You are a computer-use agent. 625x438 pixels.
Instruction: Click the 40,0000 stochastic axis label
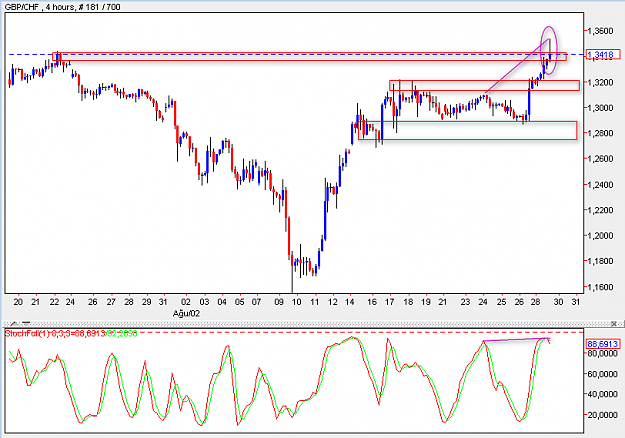coord(603,394)
